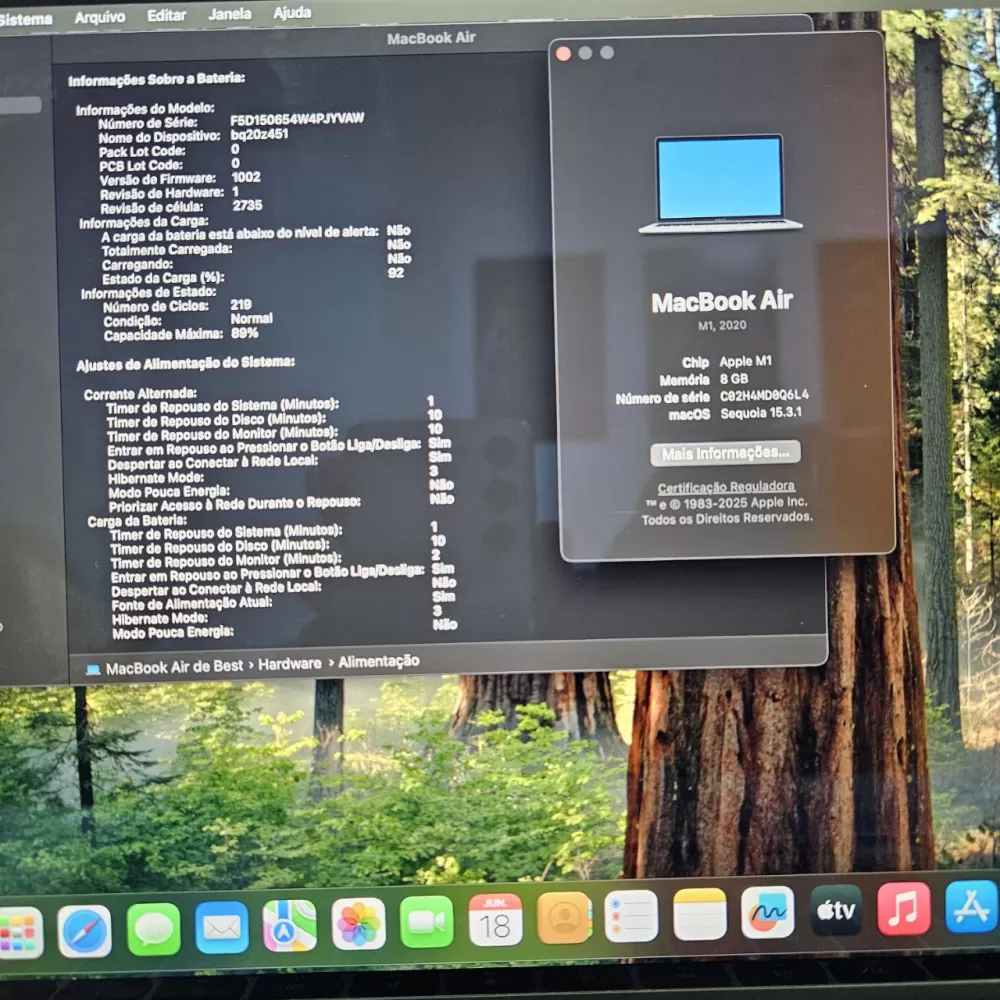Click the Mais Informações... button
Image resolution: width=1000 pixels, height=1000 pixels.
[726, 453]
